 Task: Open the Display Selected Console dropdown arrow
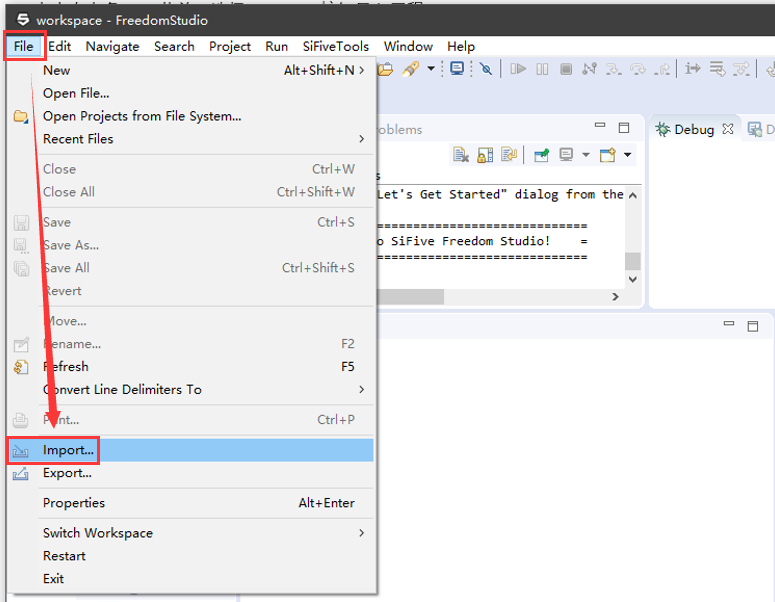tap(586, 155)
